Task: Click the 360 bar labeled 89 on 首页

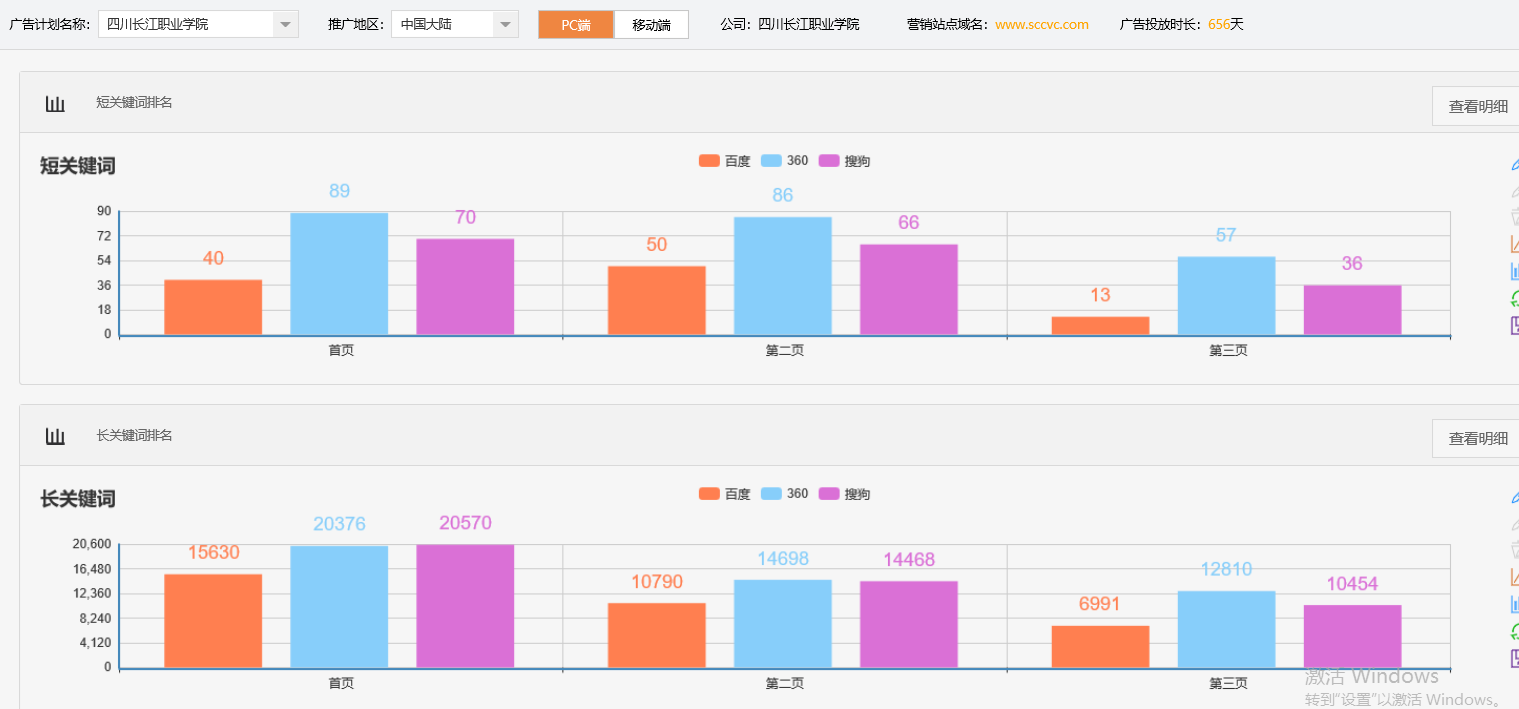Action: 339,273
